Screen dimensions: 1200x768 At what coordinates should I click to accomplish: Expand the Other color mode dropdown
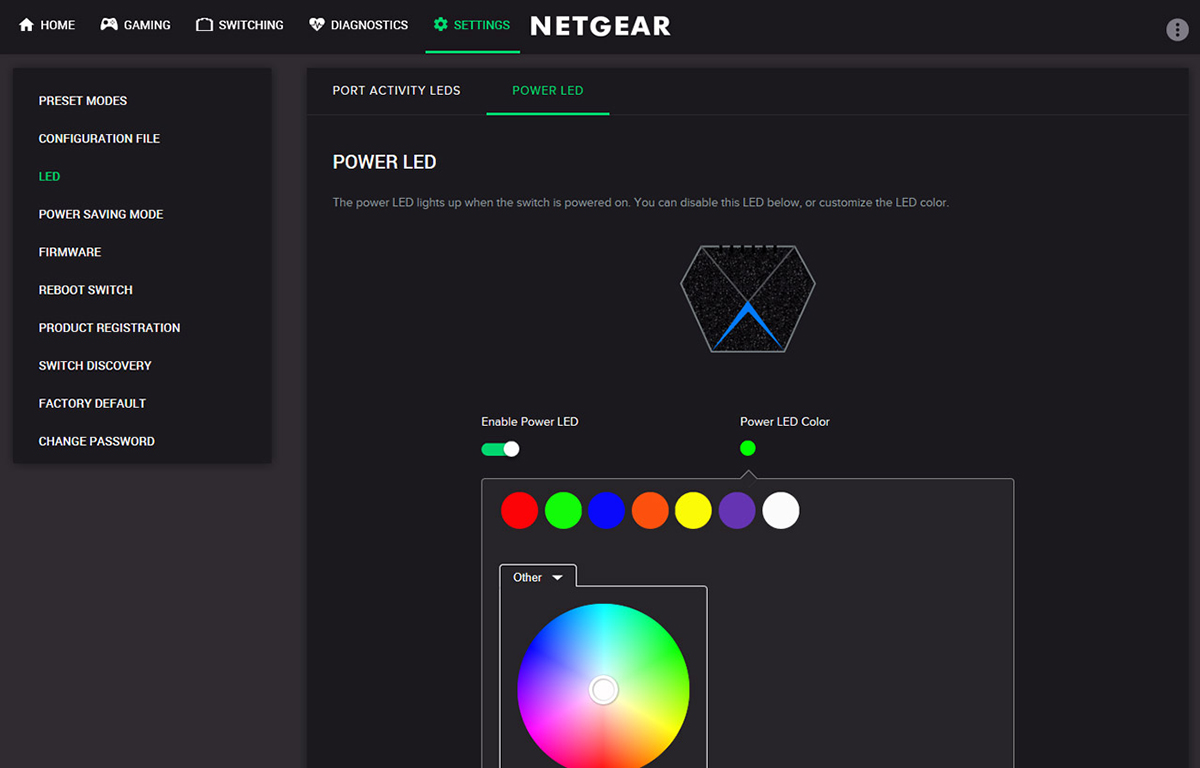pyautogui.click(x=538, y=577)
